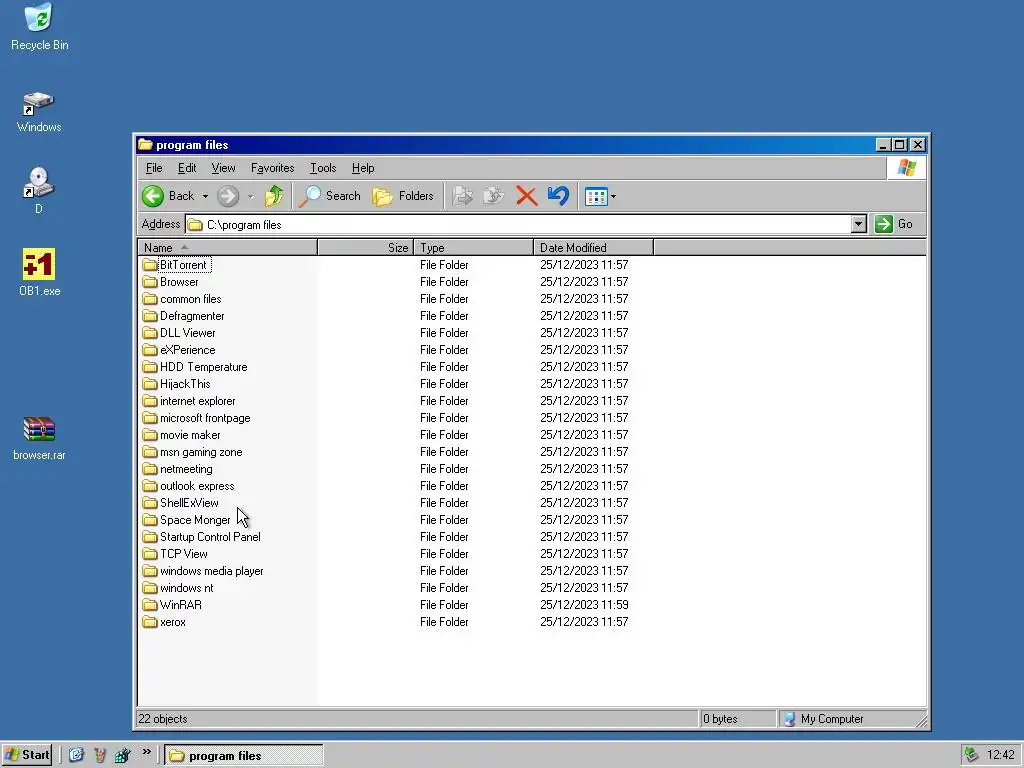Click the program files taskbar button
Viewport: 1024px width, 768px height.
(x=244, y=756)
